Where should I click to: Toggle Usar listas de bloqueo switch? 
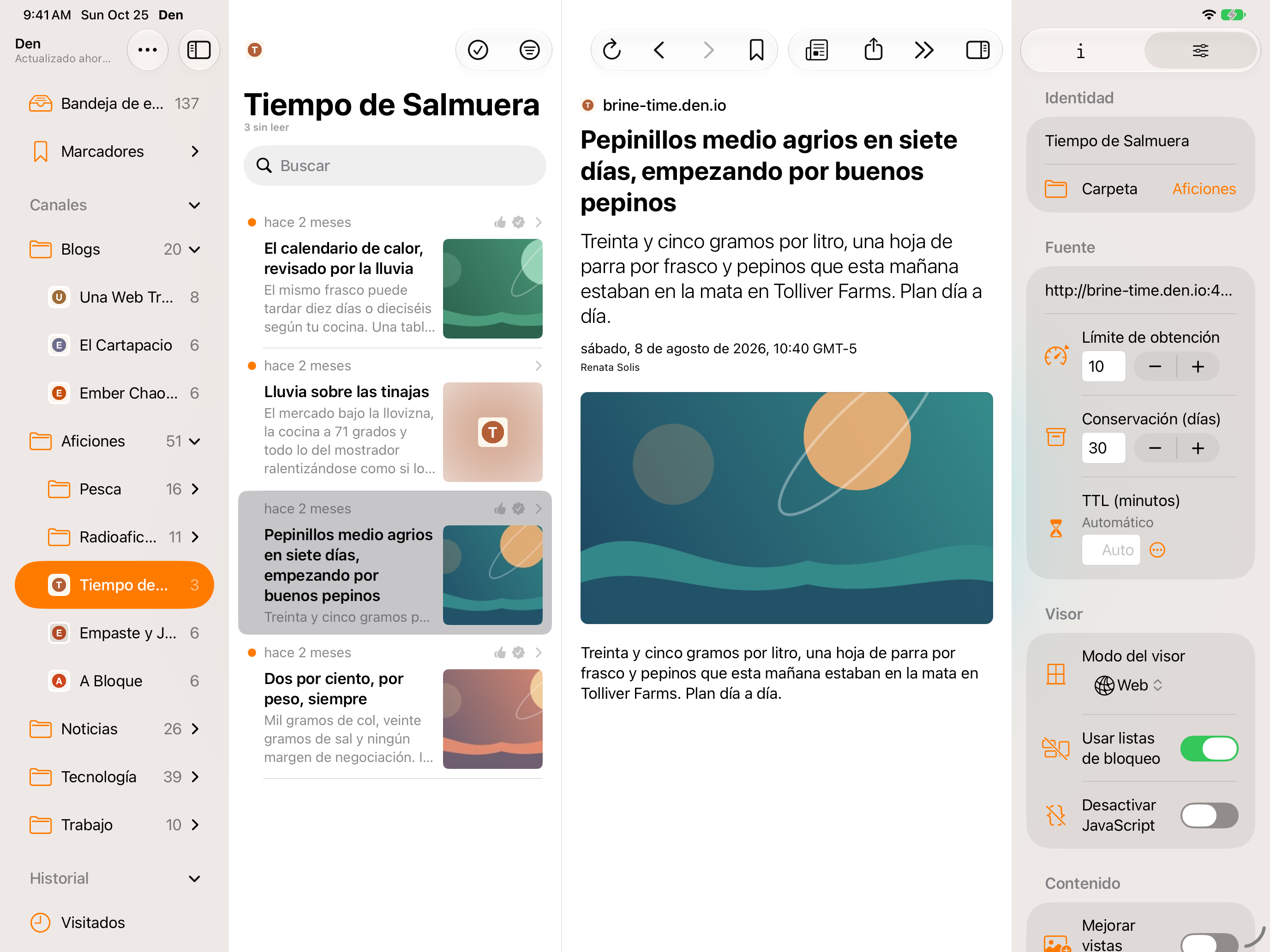tap(1209, 748)
